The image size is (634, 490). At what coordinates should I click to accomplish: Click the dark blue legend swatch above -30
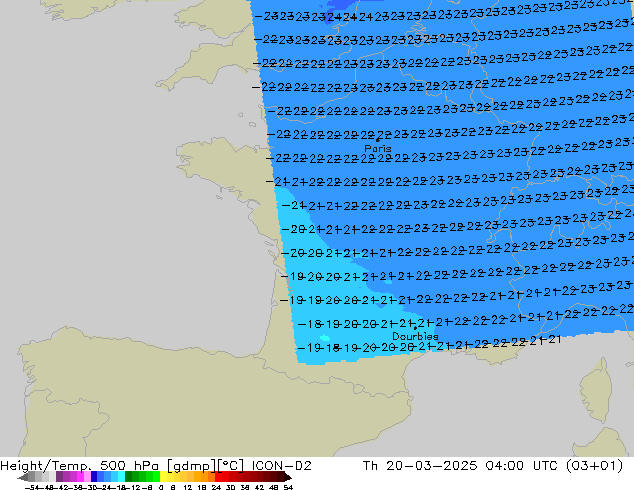(x=94, y=477)
